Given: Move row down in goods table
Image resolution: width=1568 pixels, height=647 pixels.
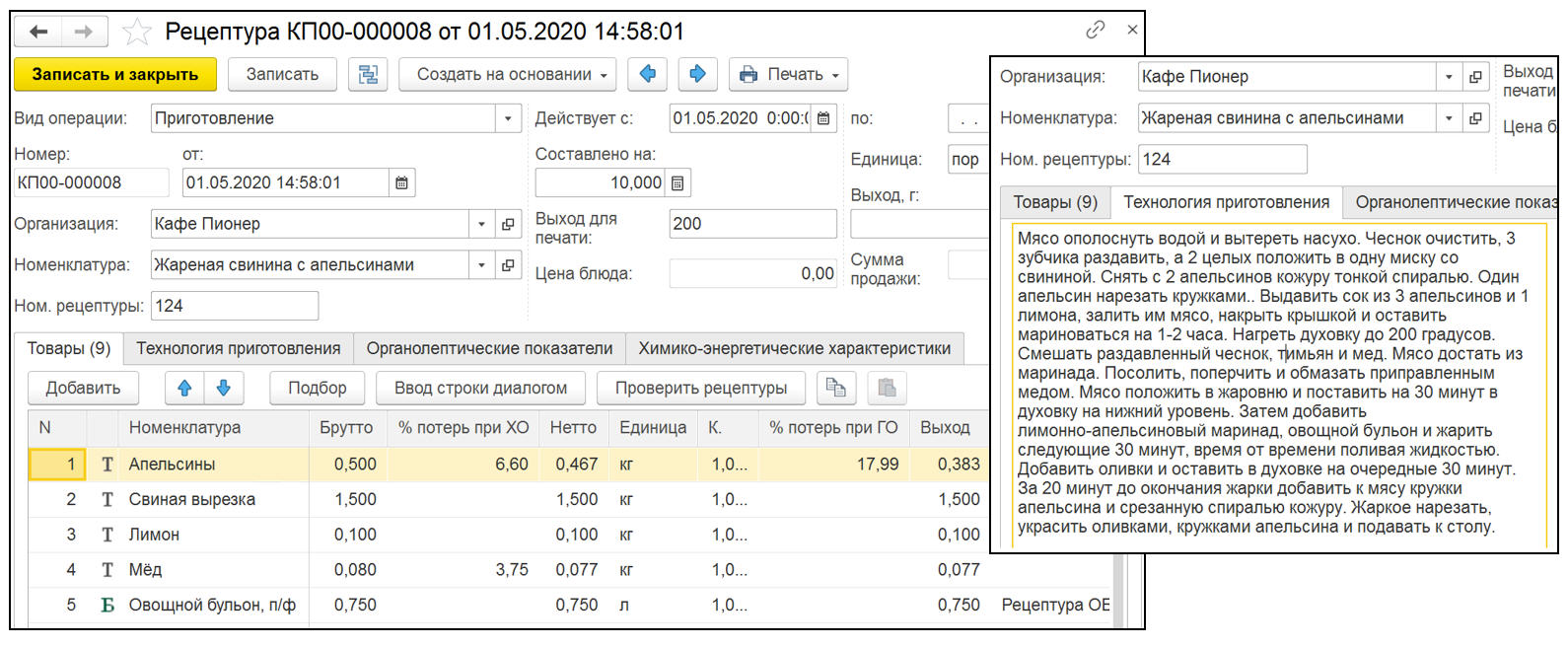Looking at the screenshot, I should [x=224, y=388].
